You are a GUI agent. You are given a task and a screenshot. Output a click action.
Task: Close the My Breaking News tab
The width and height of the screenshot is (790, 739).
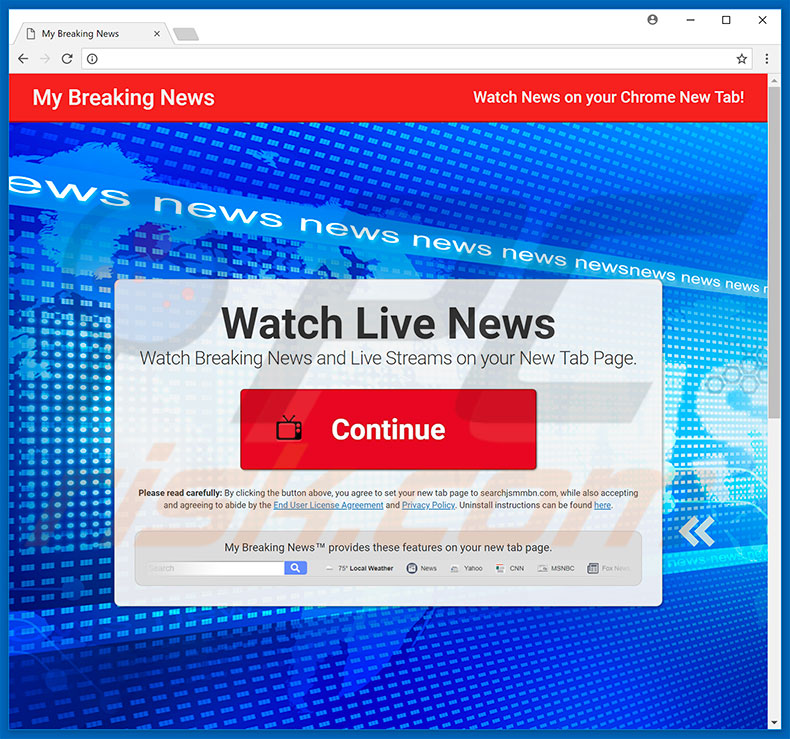pyautogui.click(x=157, y=34)
